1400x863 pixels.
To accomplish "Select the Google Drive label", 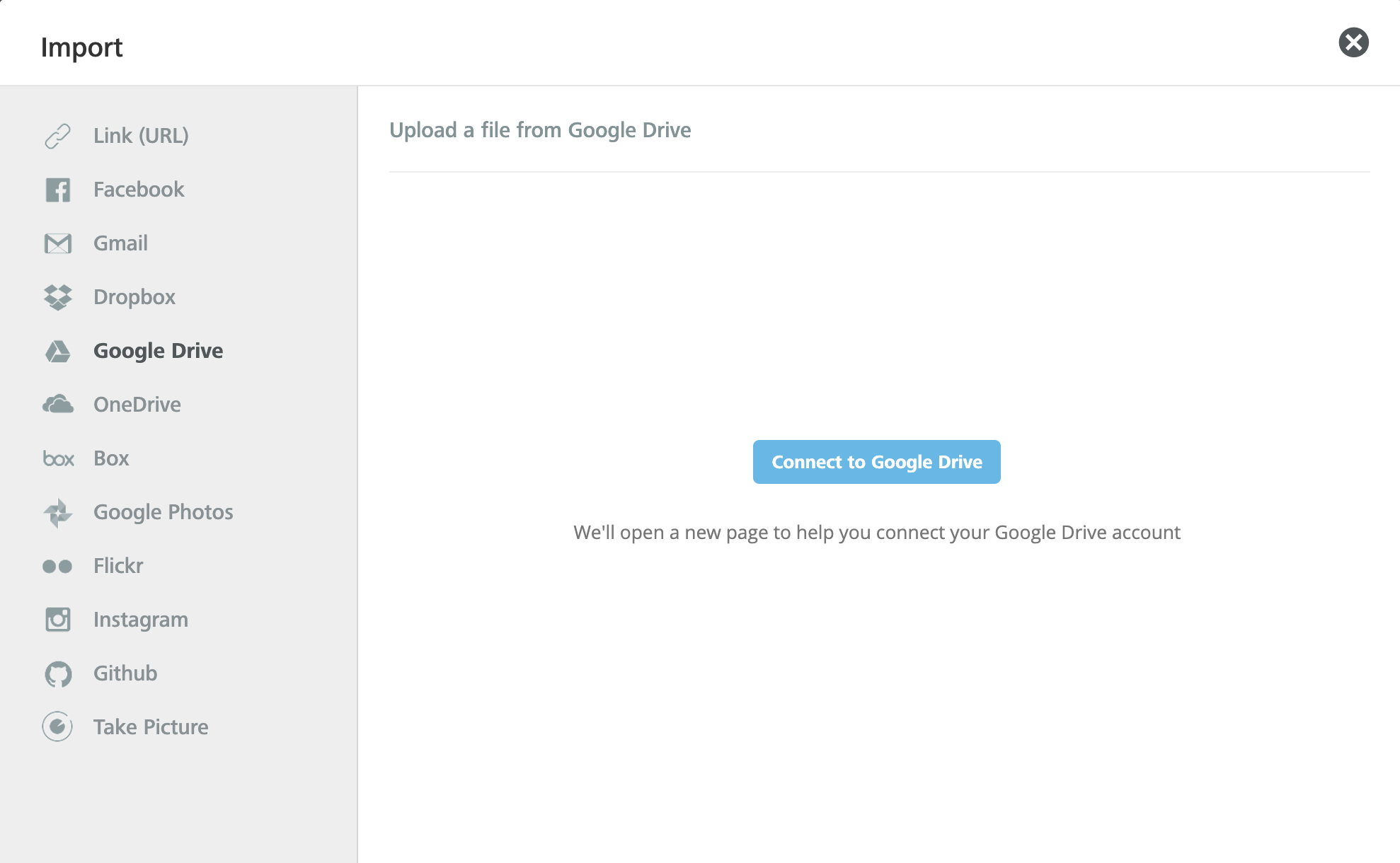I will click(x=159, y=351).
